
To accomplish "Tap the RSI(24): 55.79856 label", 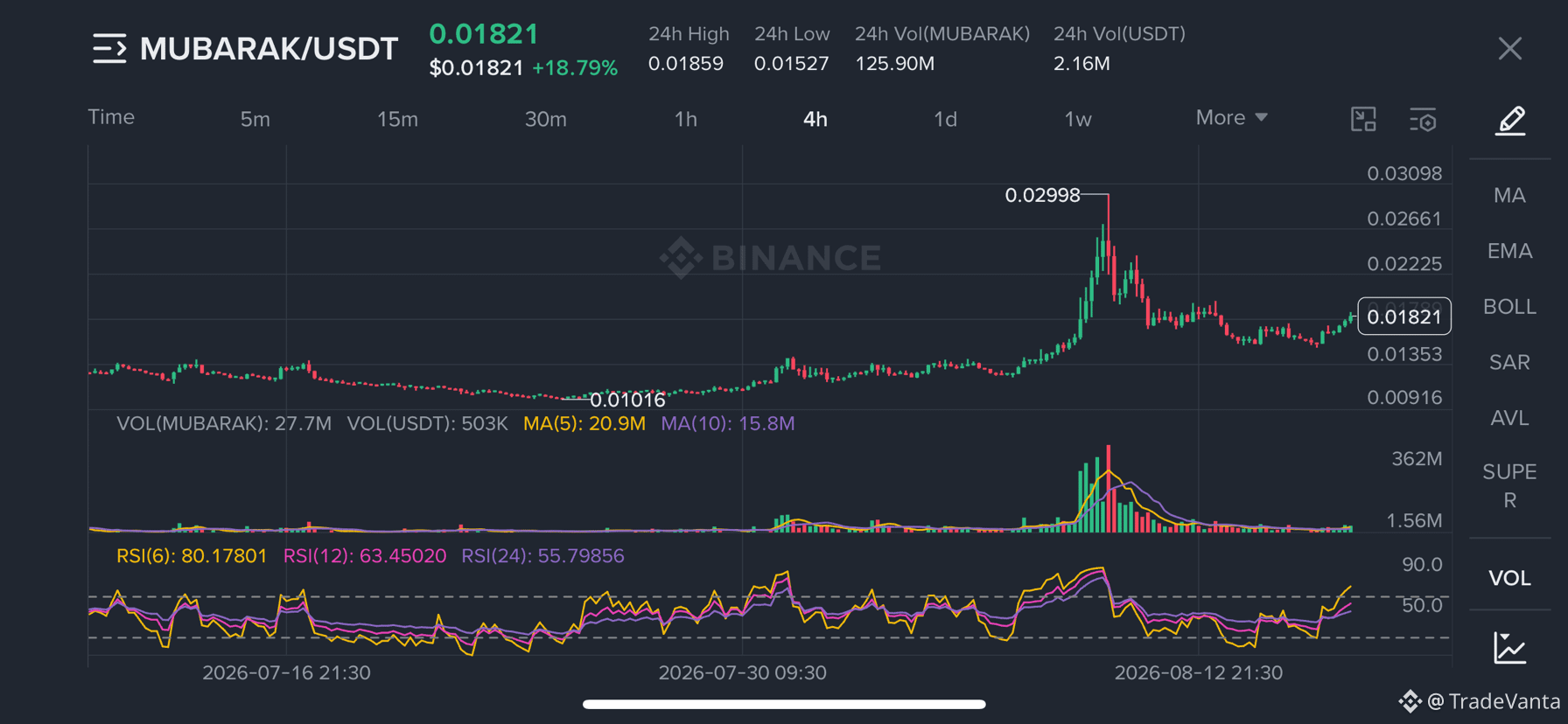I will tap(542, 556).
